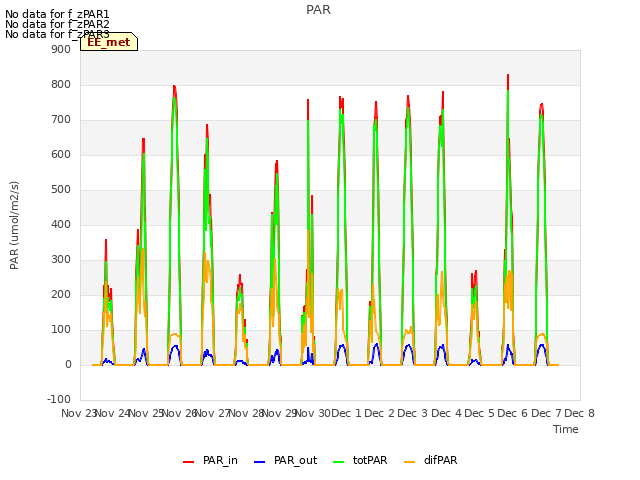Click the 400 y-axis tick label

pos(61,224)
